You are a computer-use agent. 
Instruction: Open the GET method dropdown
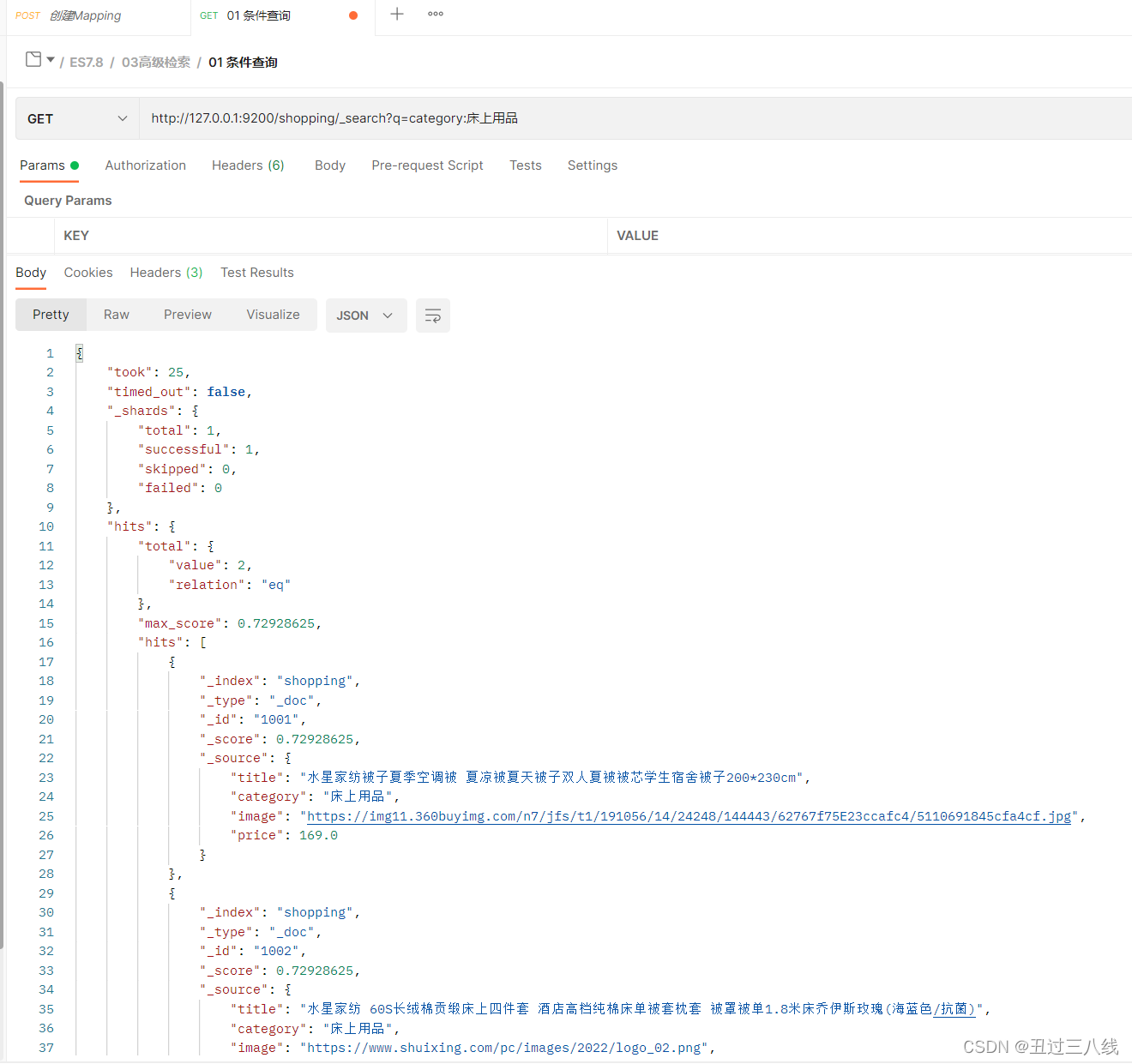pos(77,118)
